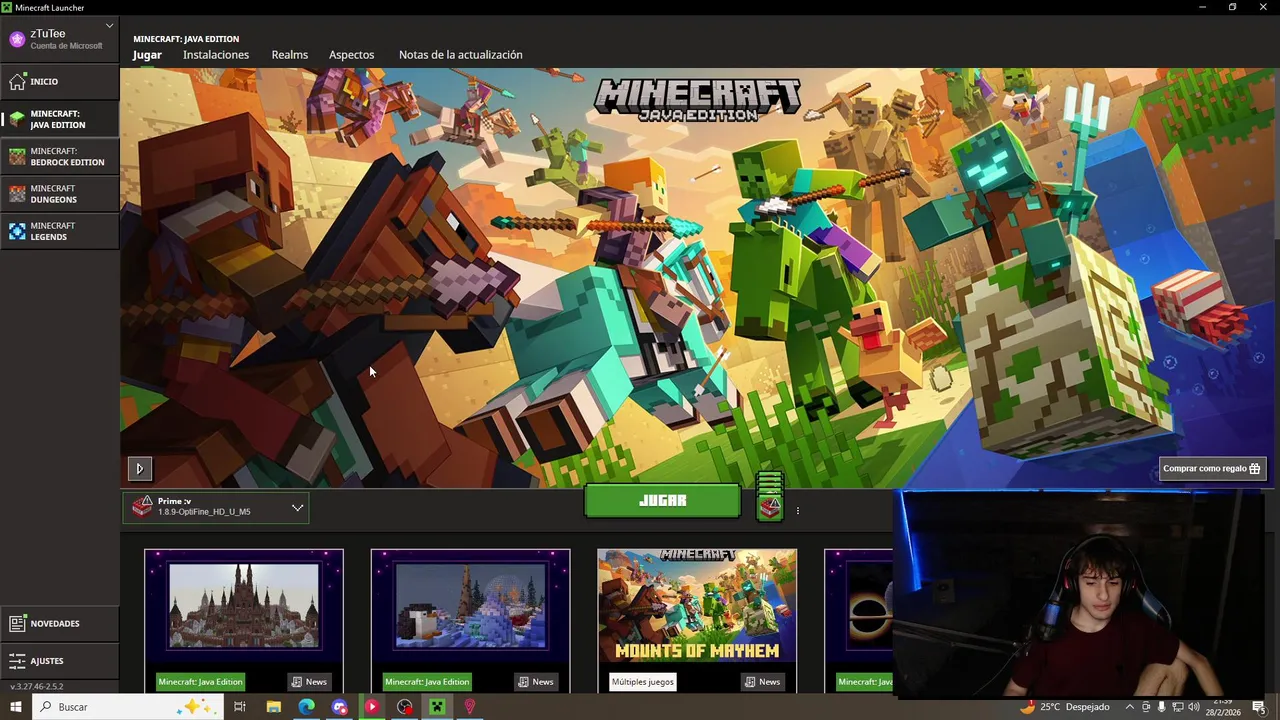This screenshot has width=1280, height=720.
Task: Open the Windows Start menu
Action: click(16, 707)
